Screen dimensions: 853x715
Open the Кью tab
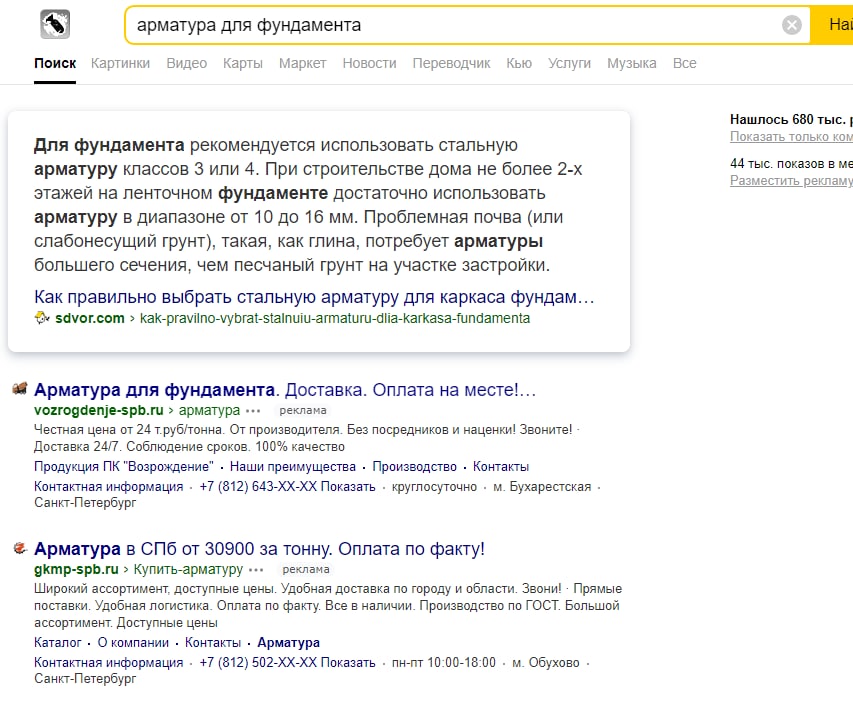519,64
